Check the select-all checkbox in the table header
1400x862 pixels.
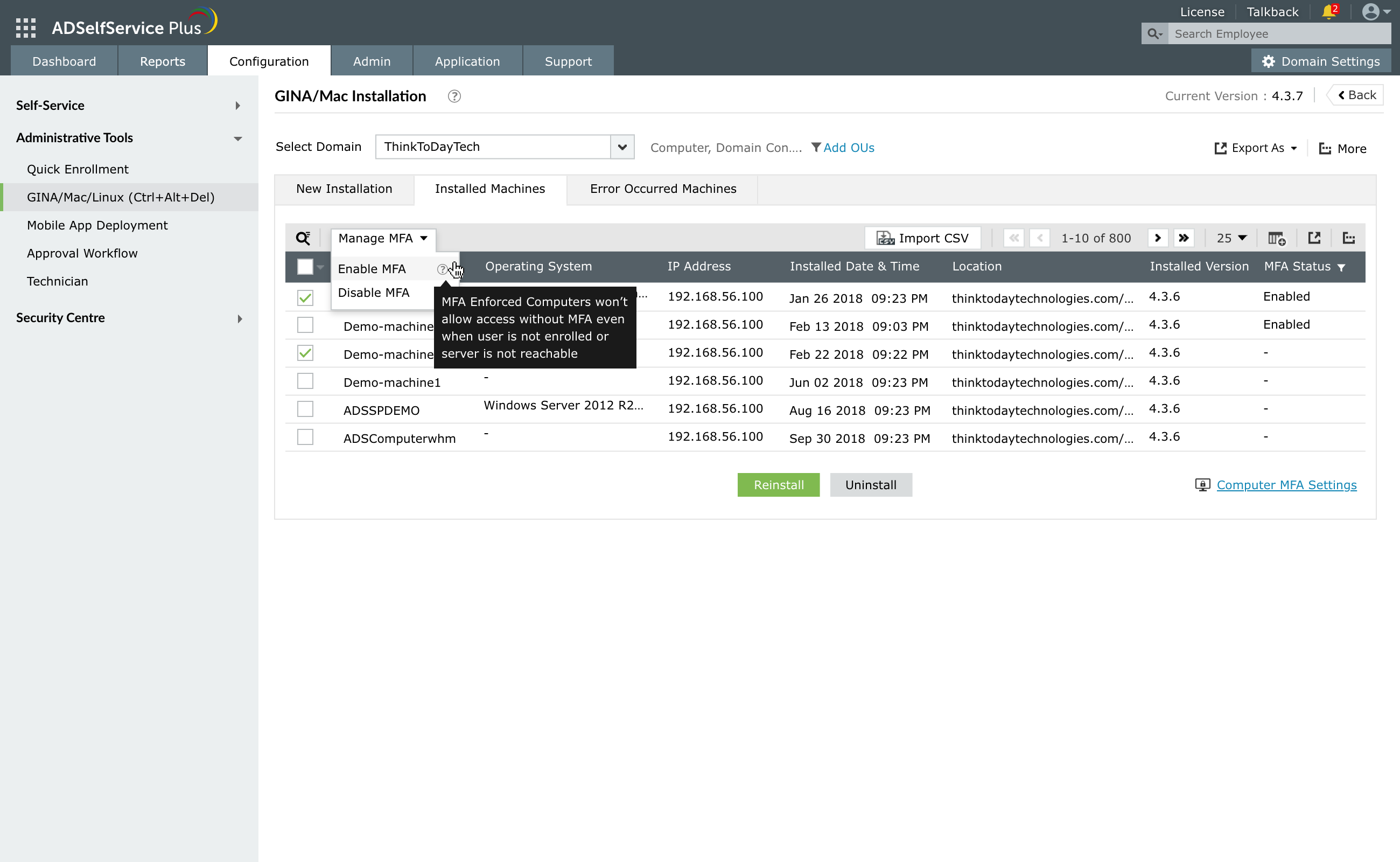[x=304, y=266]
